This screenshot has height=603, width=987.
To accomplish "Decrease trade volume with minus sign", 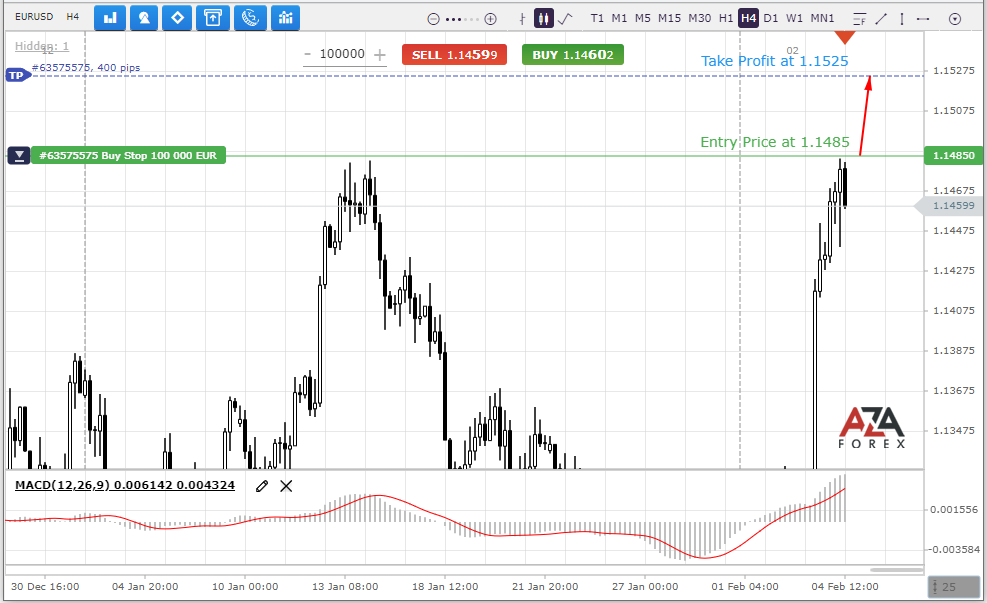I will click(x=307, y=55).
